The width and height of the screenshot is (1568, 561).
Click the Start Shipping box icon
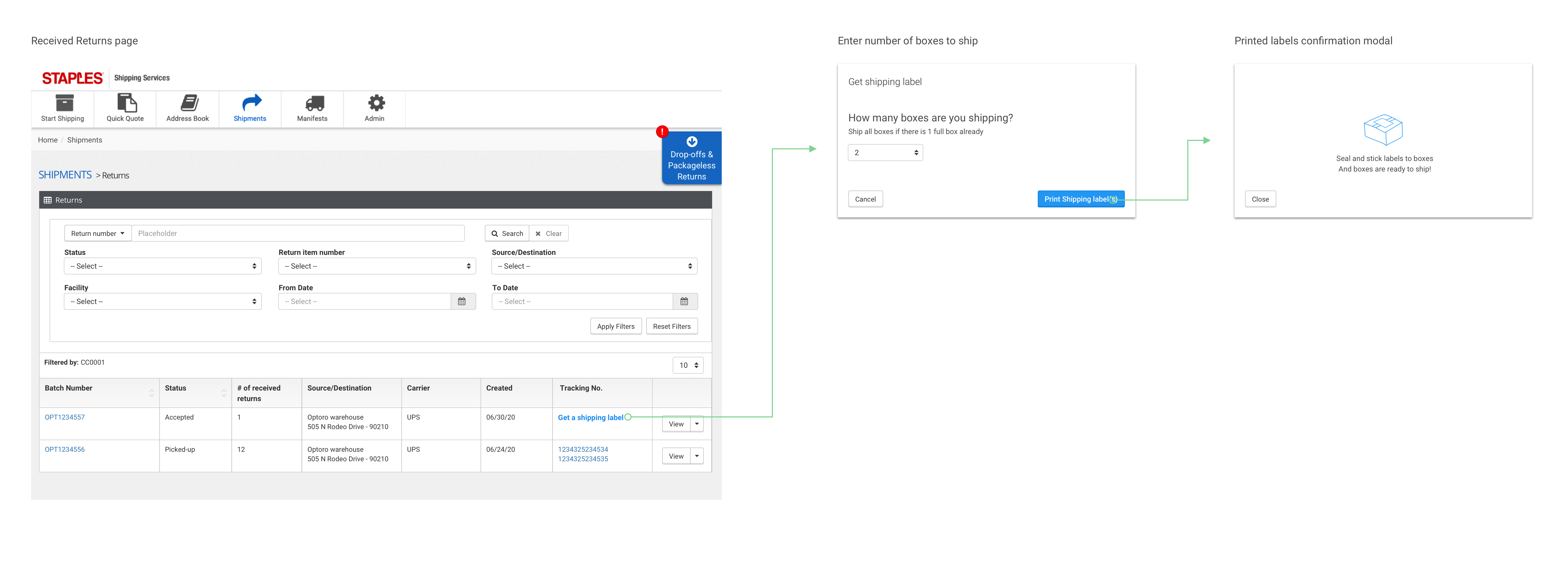(65, 102)
